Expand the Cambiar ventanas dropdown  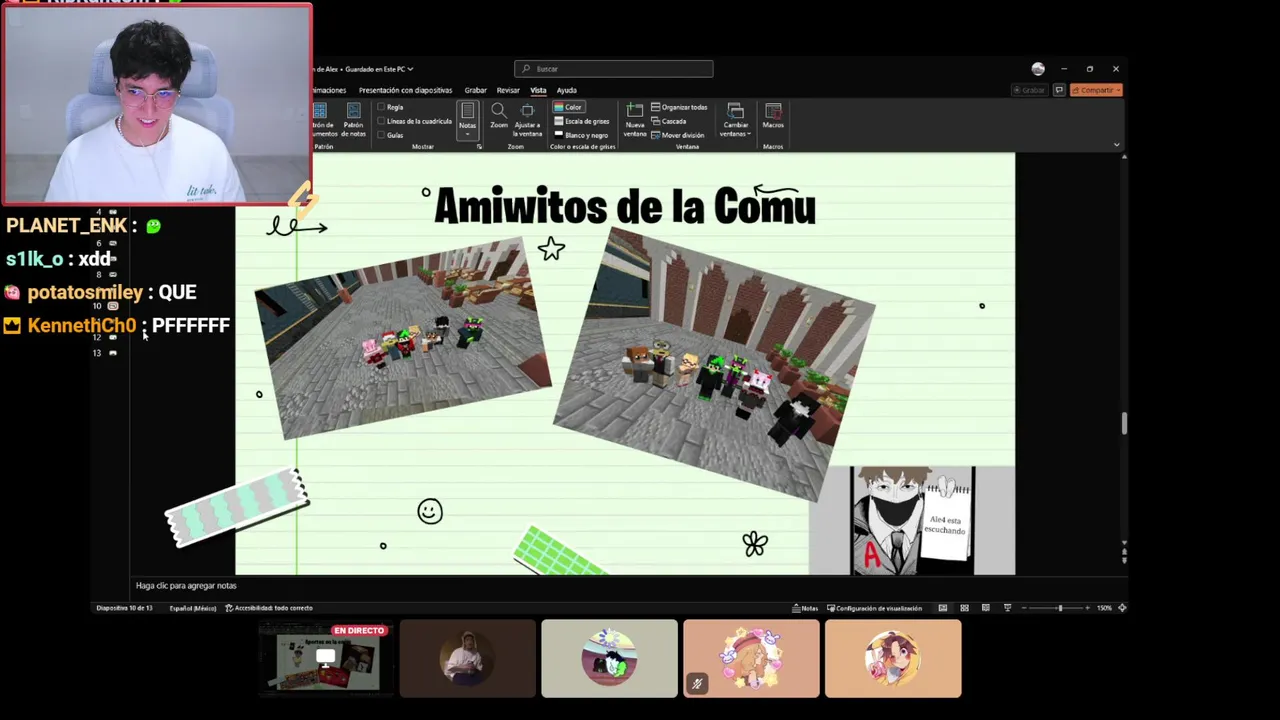(735, 120)
